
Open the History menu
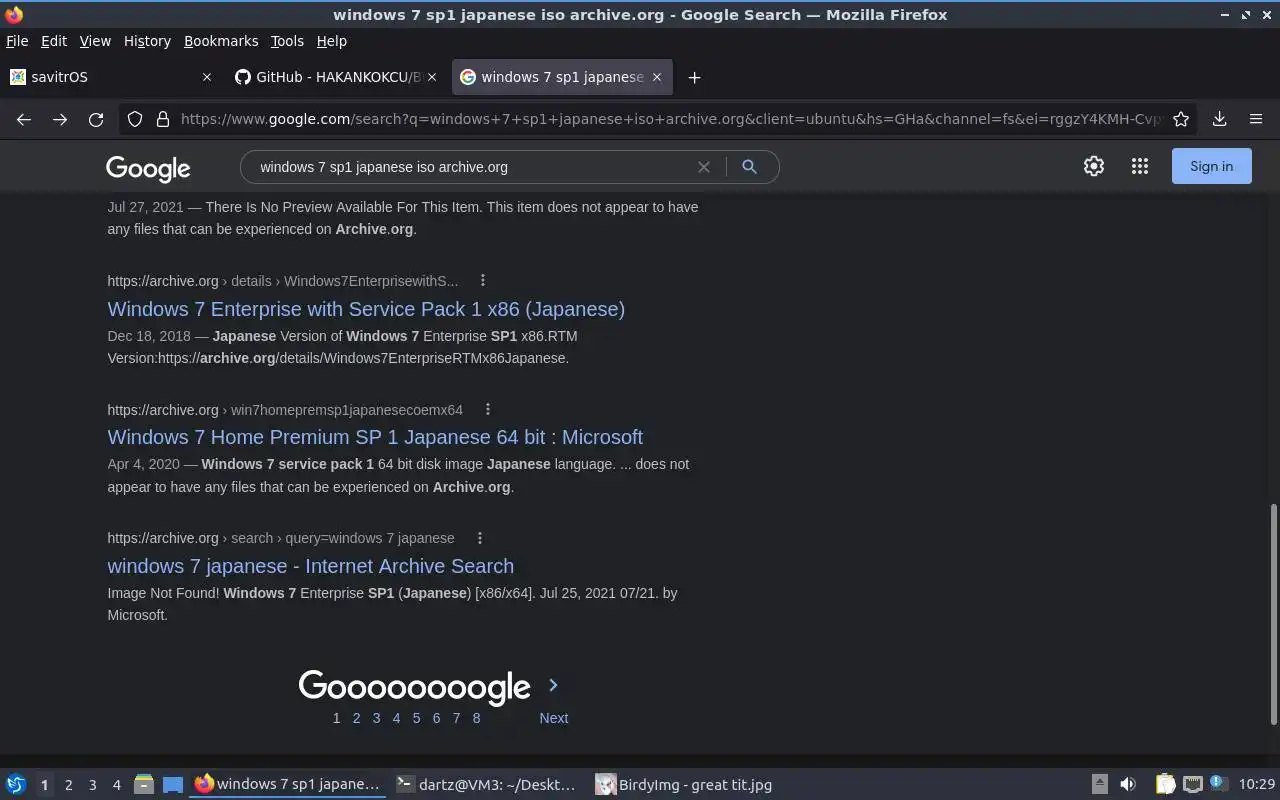click(147, 41)
